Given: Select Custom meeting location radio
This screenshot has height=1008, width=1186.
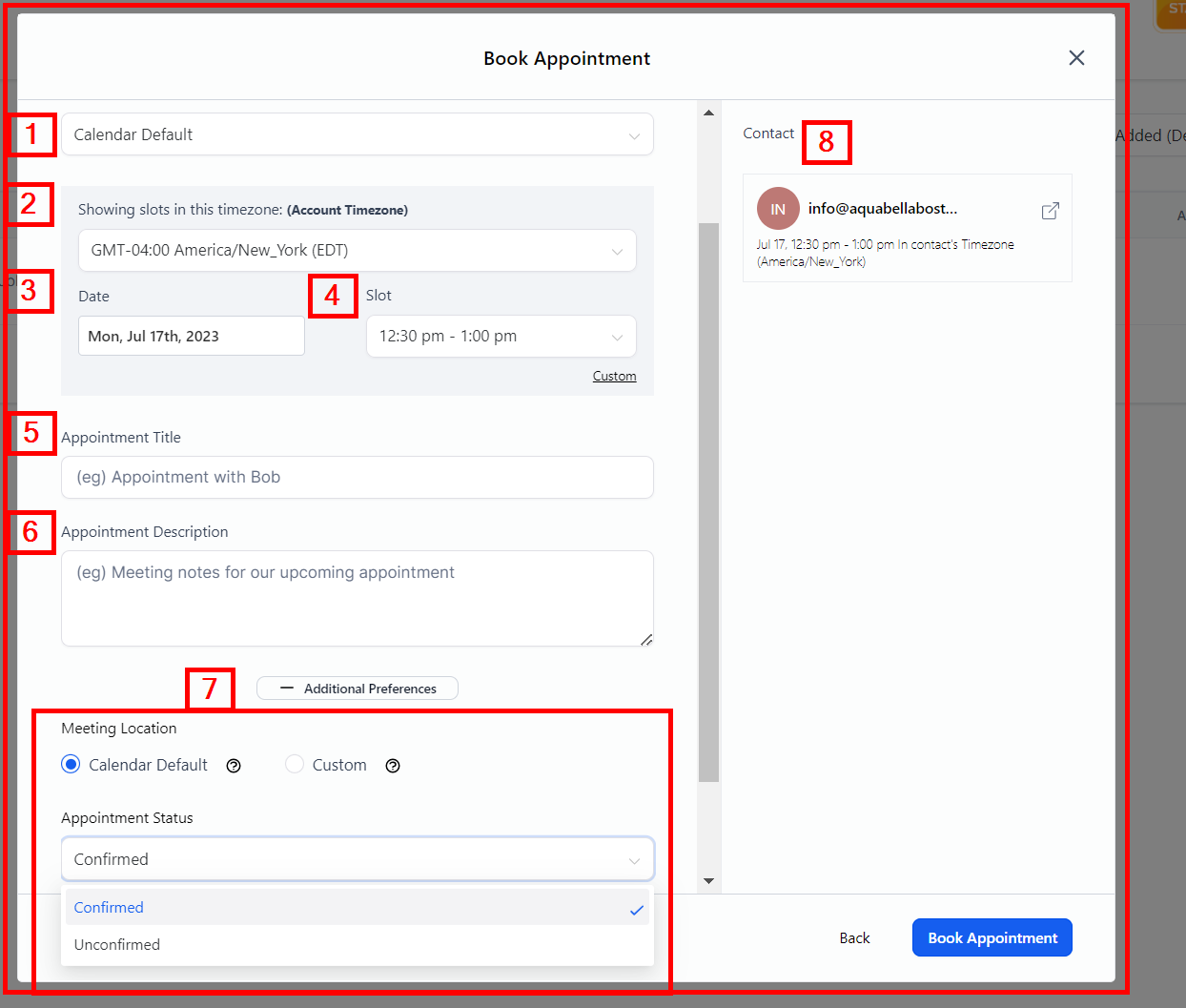Looking at the screenshot, I should [295, 764].
